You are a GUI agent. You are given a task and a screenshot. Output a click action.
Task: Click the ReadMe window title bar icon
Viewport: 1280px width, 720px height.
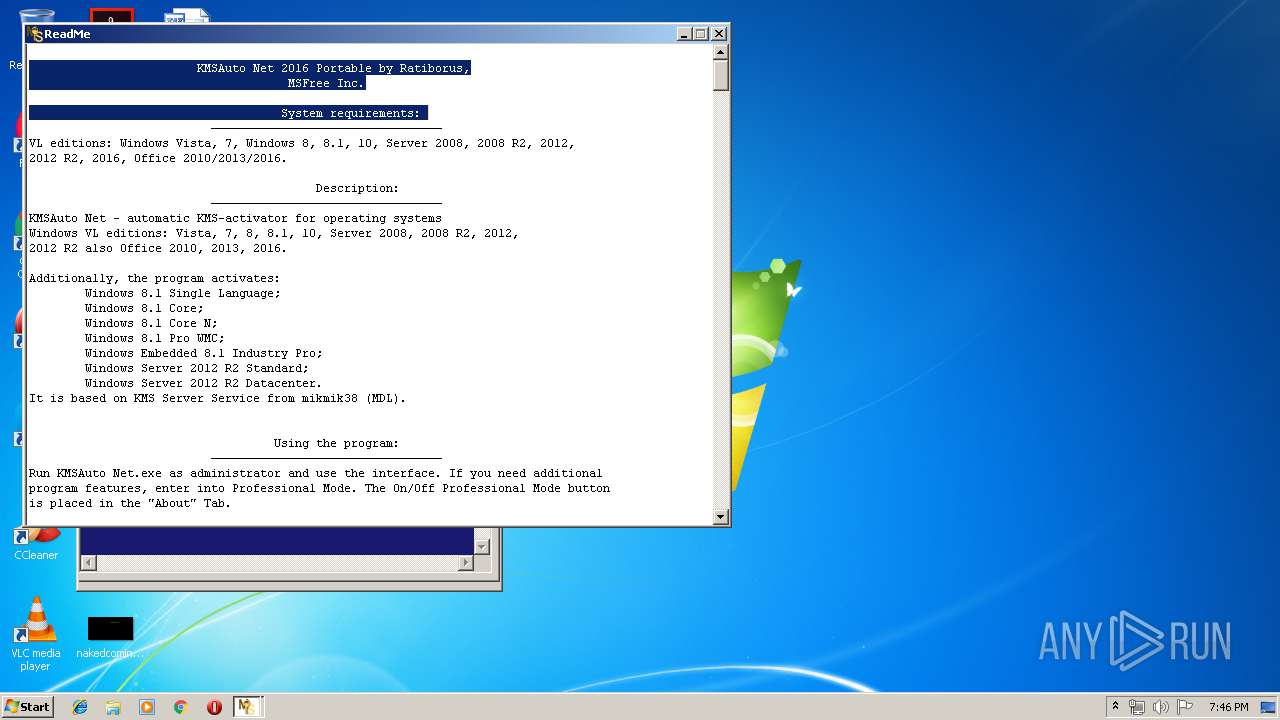(36, 34)
